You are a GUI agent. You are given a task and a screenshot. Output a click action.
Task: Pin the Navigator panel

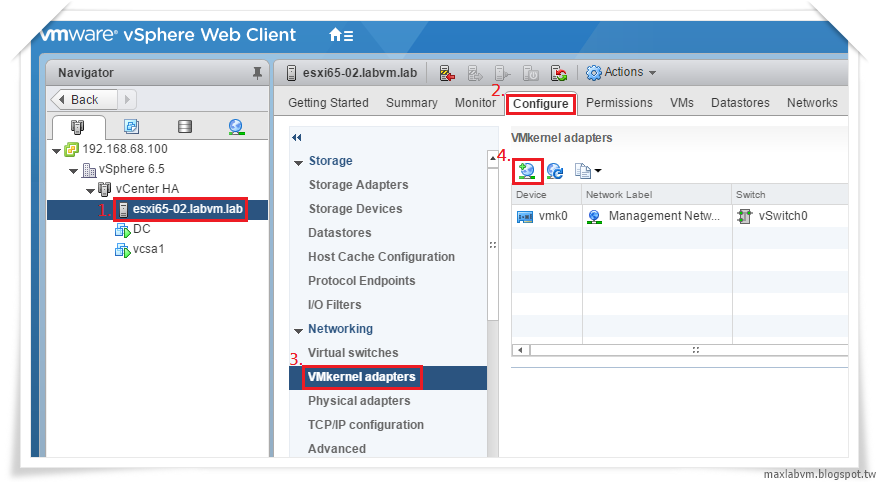point(257,73)
